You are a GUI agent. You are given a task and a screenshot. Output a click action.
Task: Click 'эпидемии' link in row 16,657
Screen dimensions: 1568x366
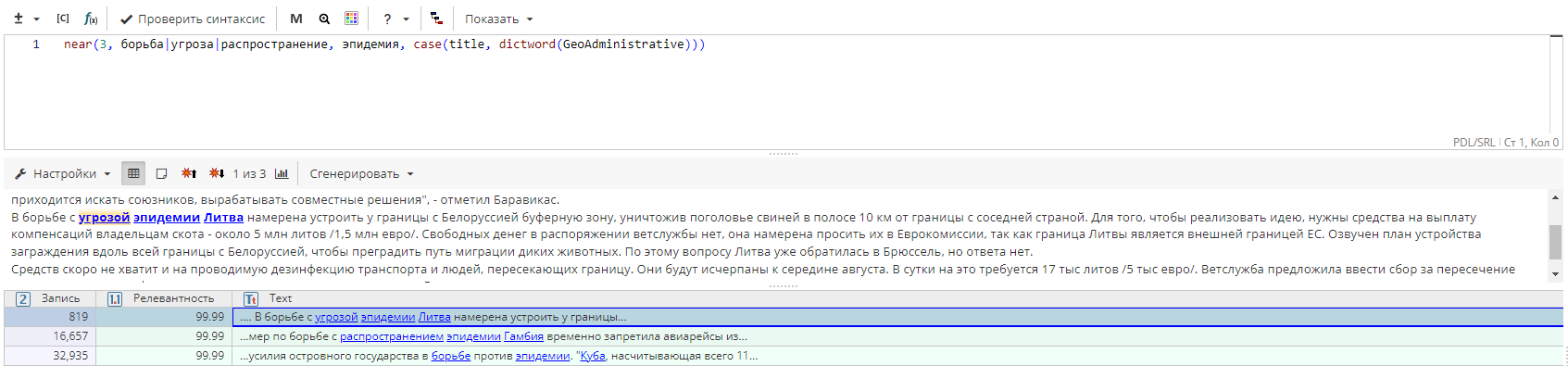(x=473, y=336)
